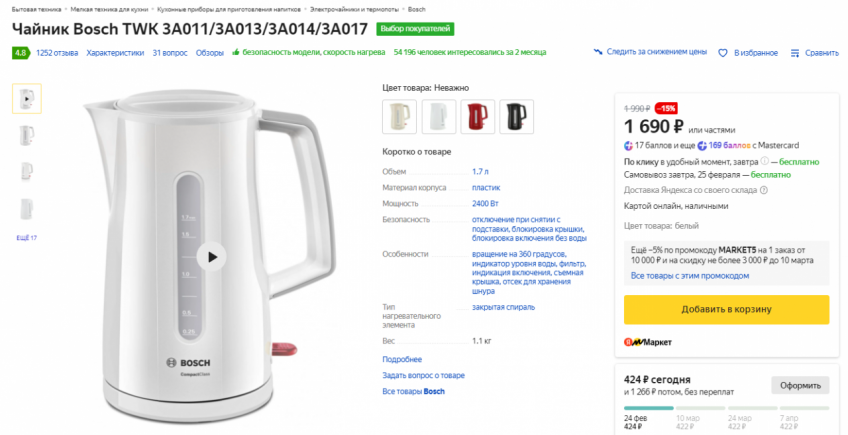Select the beige kettle color
This screenshot has width=848, height=435.
(x=399, y=117)
